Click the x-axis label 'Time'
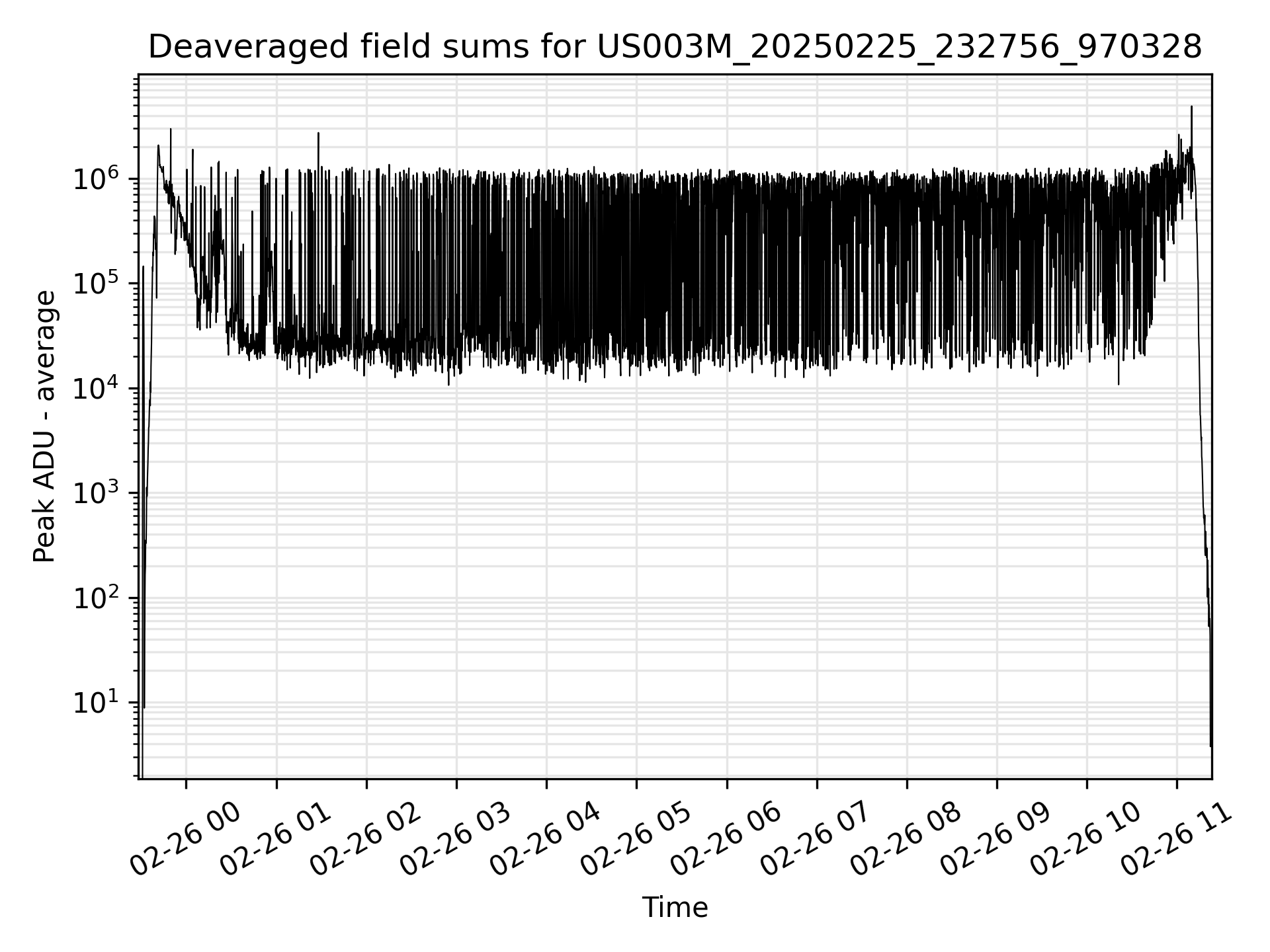Screen dimensions: 1270x952 [x=675, y=908]
